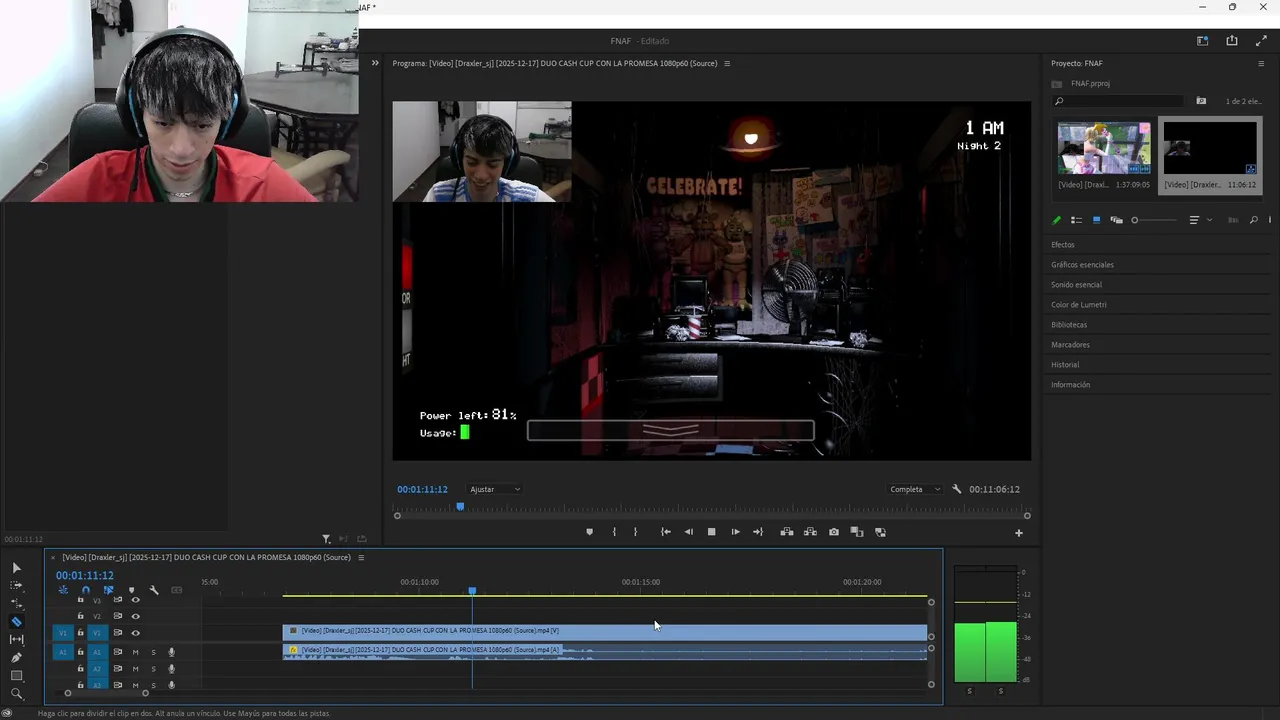This screenshot has width=1280, height=720.
Task: Select the Rectangle tool
Action: [16, 675]
